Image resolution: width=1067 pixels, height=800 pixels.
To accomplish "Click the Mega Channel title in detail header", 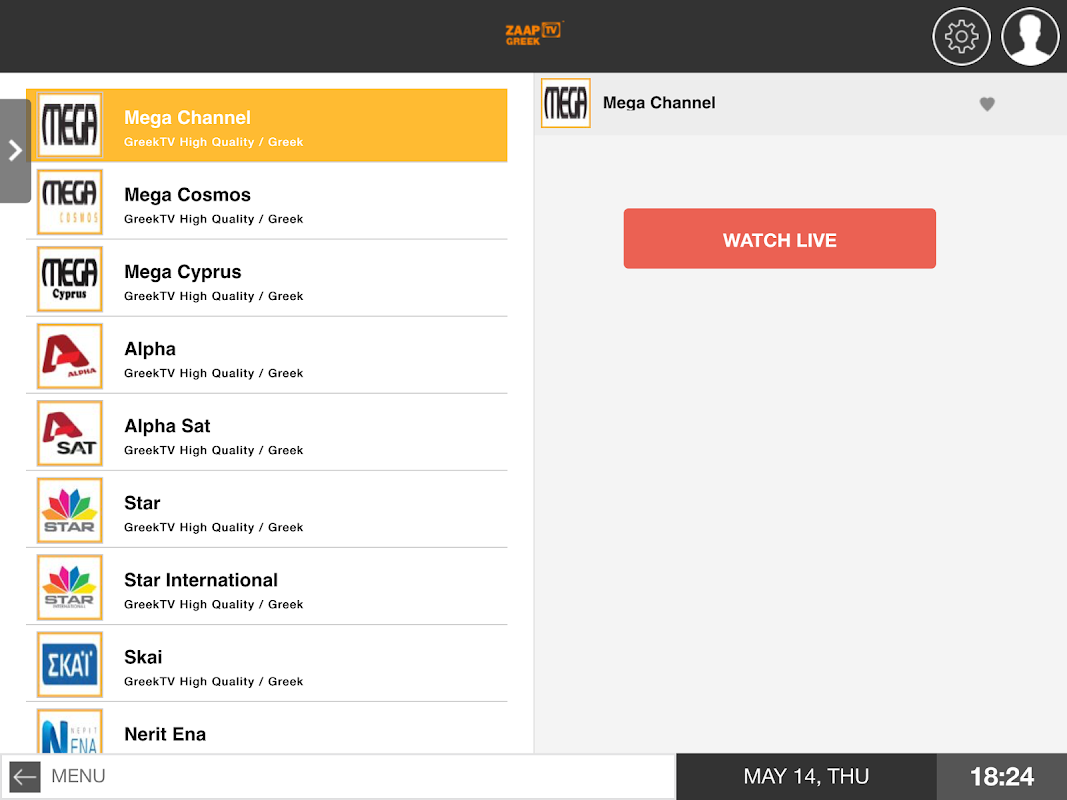I will click(x=659, y=103).
